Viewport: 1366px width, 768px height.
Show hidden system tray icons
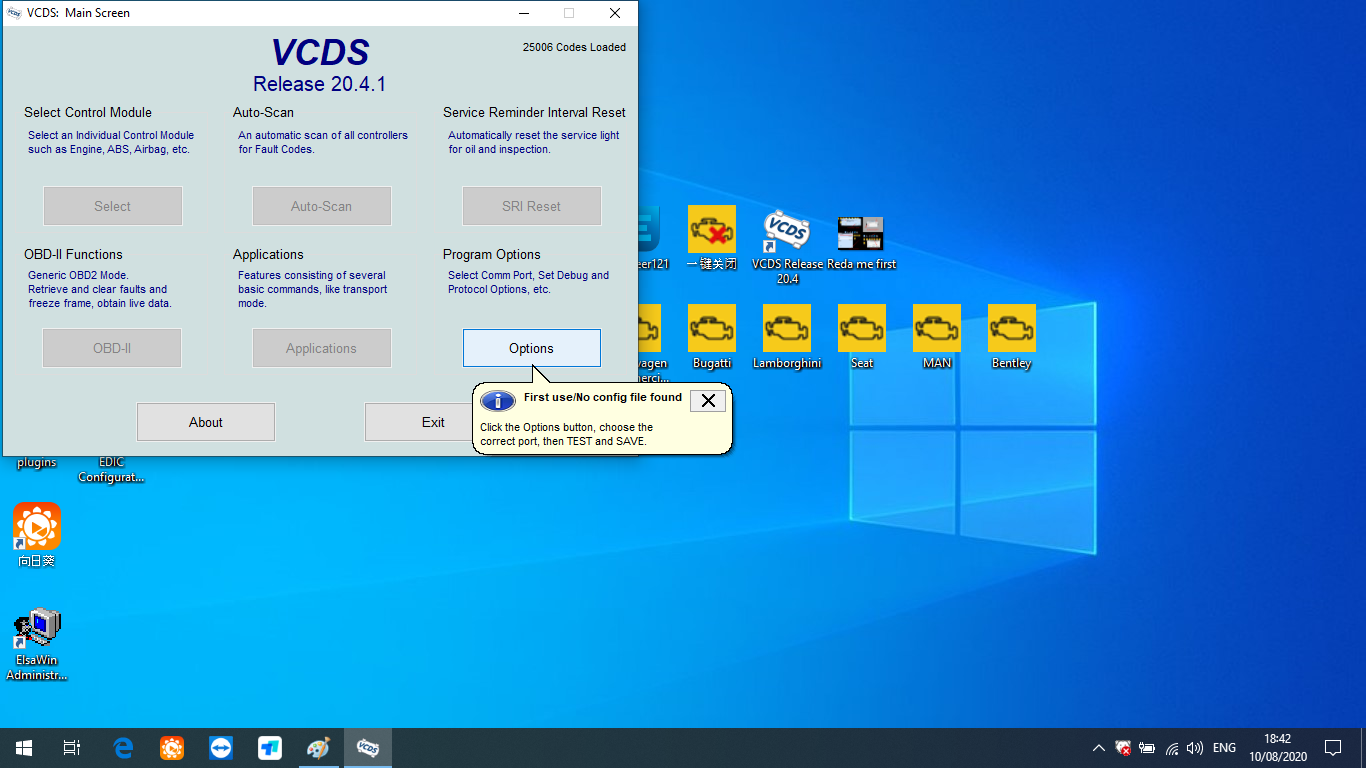[x=1099, y=748]
